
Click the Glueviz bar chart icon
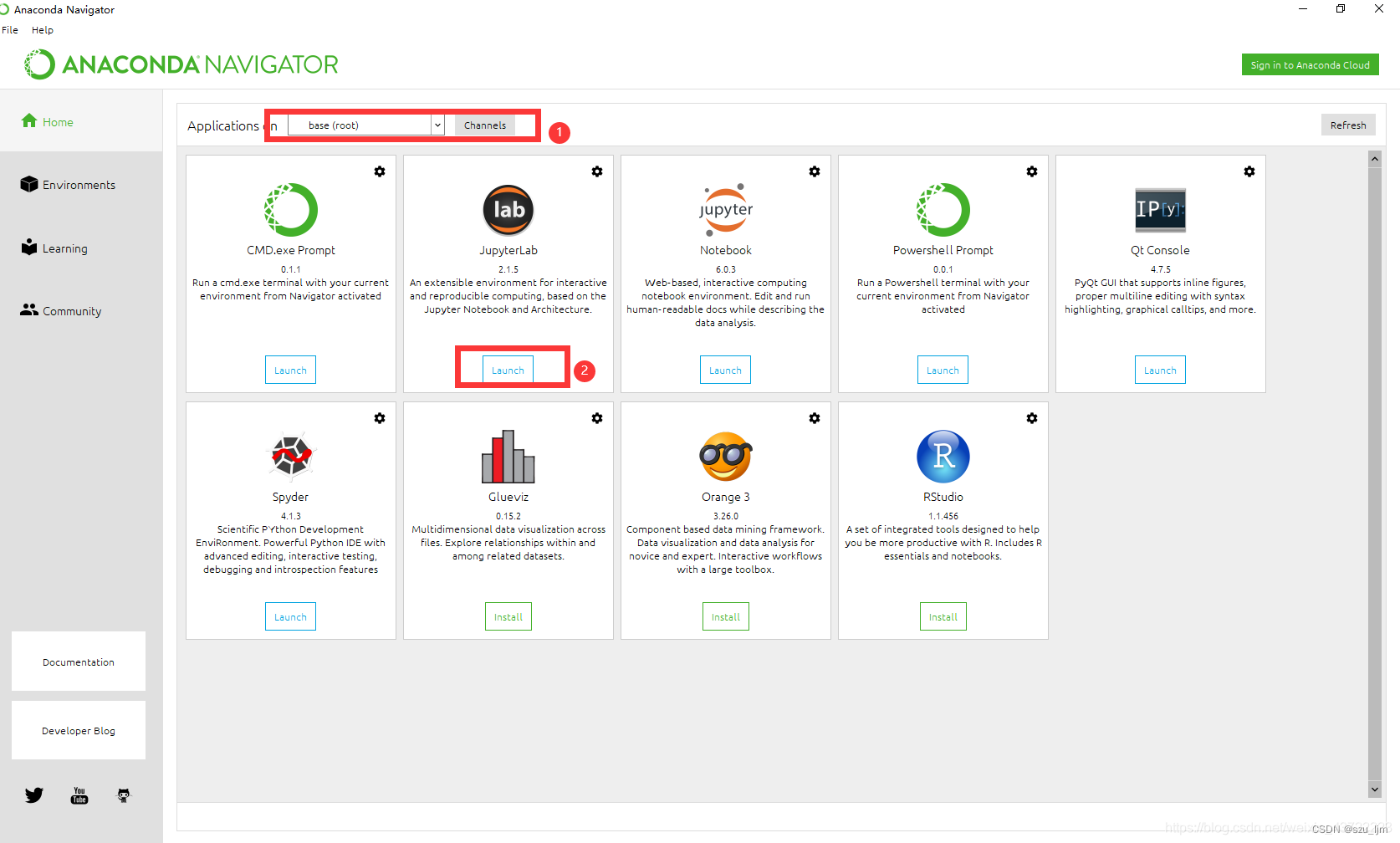pyautogui.click(x=508, y=457)
